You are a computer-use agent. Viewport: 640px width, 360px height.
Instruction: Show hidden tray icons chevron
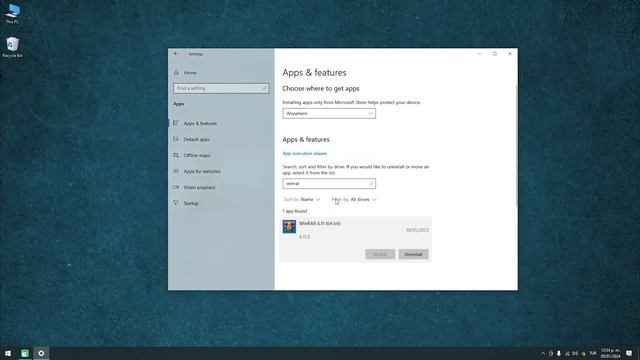coord(543,353)
